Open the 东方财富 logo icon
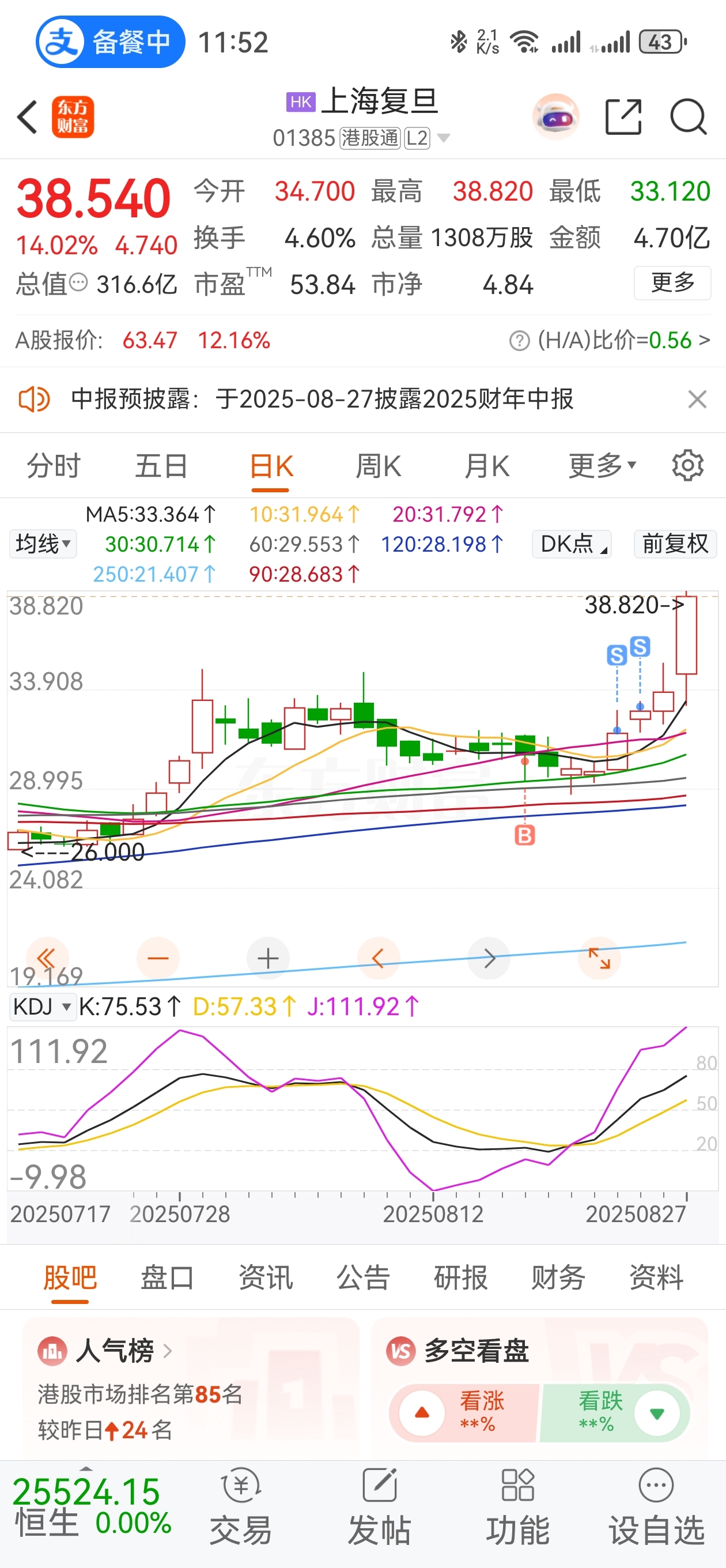The height and width of the screenshot is (1568, 726). pyautogui.click(x=73, y=117)
